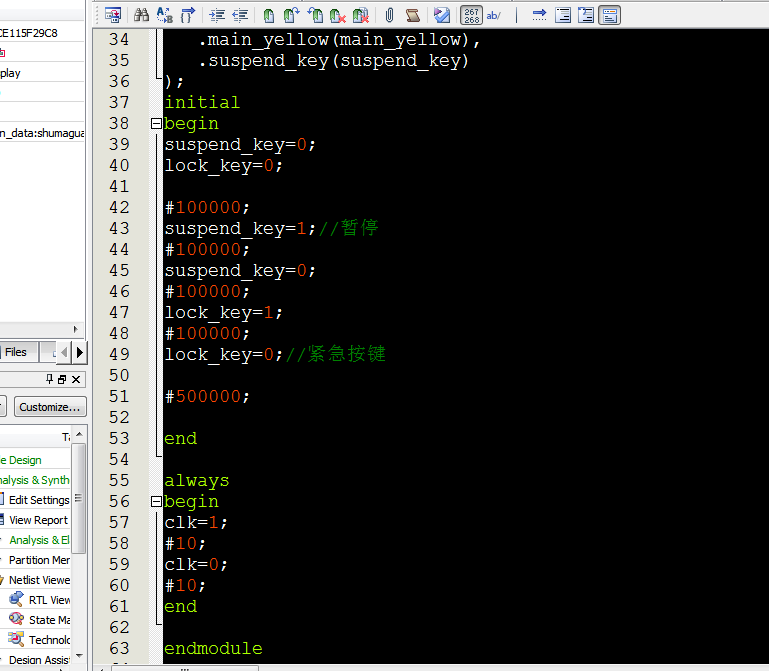Click the 'endmodule' keyword

[x=213, y=648]
